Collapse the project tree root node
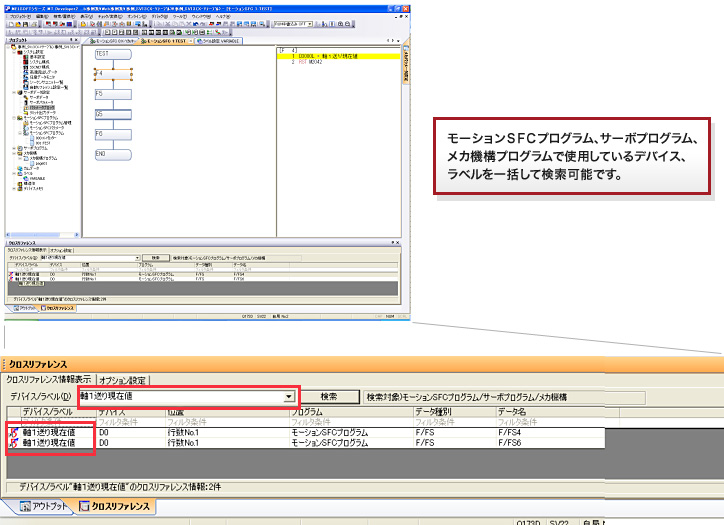Viewport: 724px width, 525px height. point(9,47)
